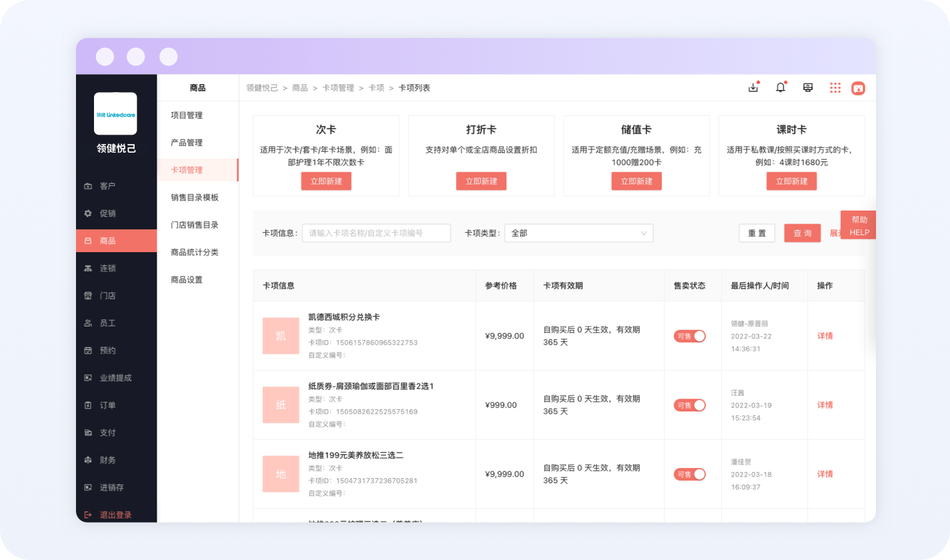This screenshot has height=560, width=950.
Task: Click 最后操作人/时间 column header
Action: pyautogui.click(x=760, y=285)
